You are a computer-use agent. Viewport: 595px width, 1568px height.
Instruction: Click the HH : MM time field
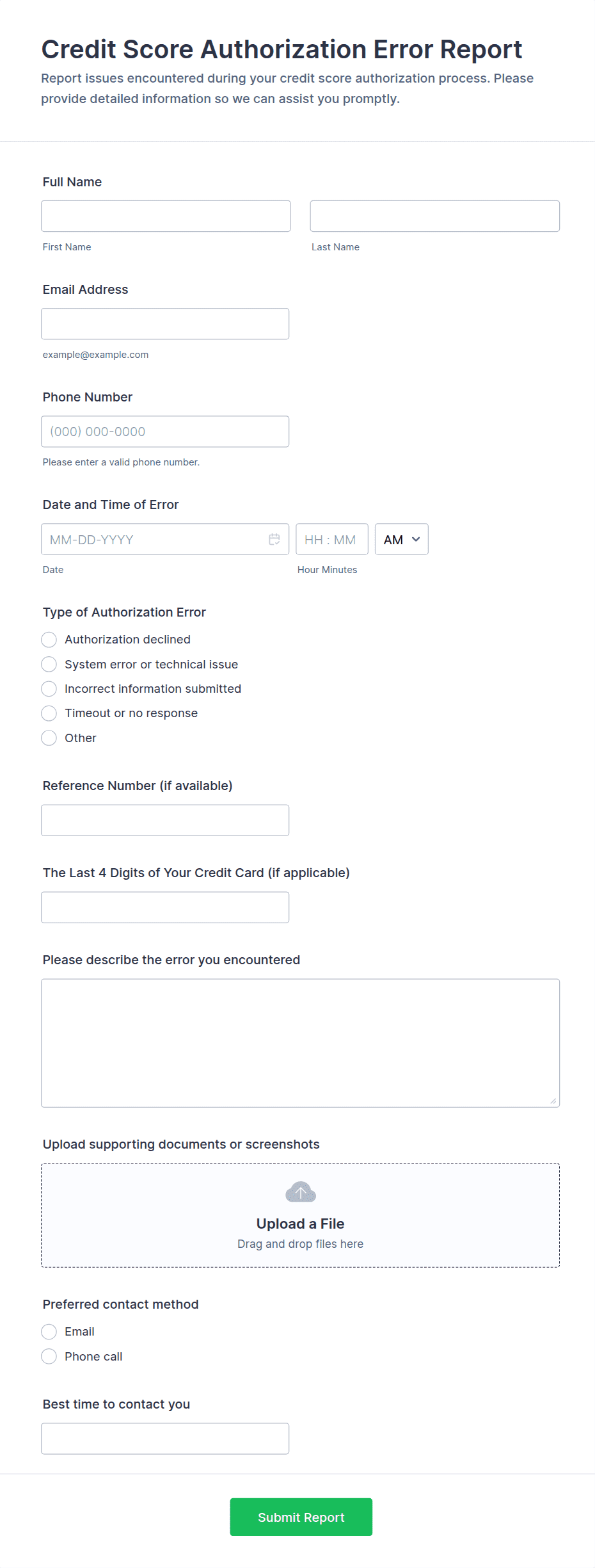pyautogui.click(x=332, y=539)
